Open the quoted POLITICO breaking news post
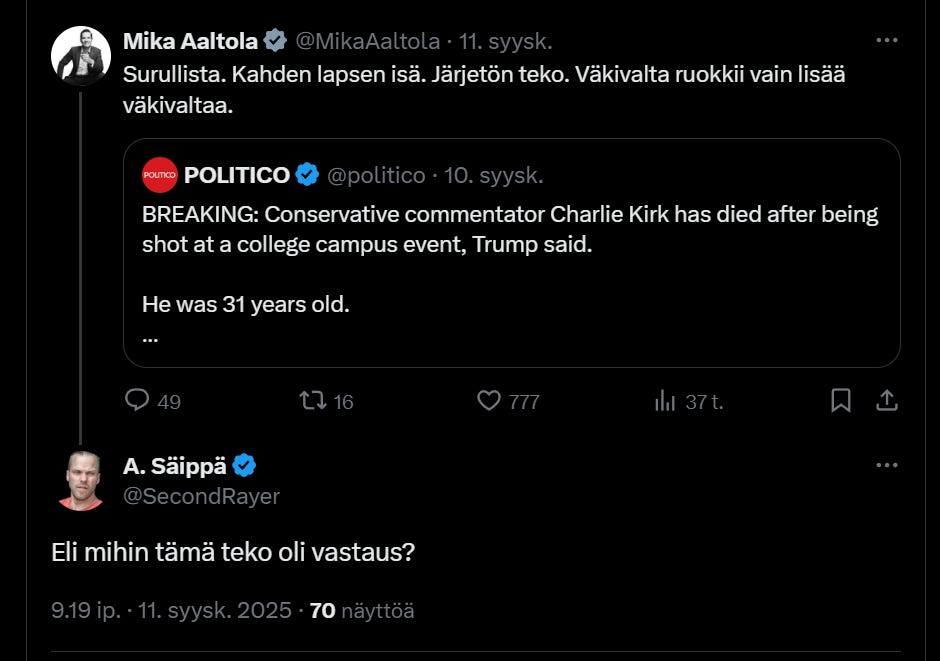Image resolution: width=940 pixels, height=661 pixels. point(510,260)
